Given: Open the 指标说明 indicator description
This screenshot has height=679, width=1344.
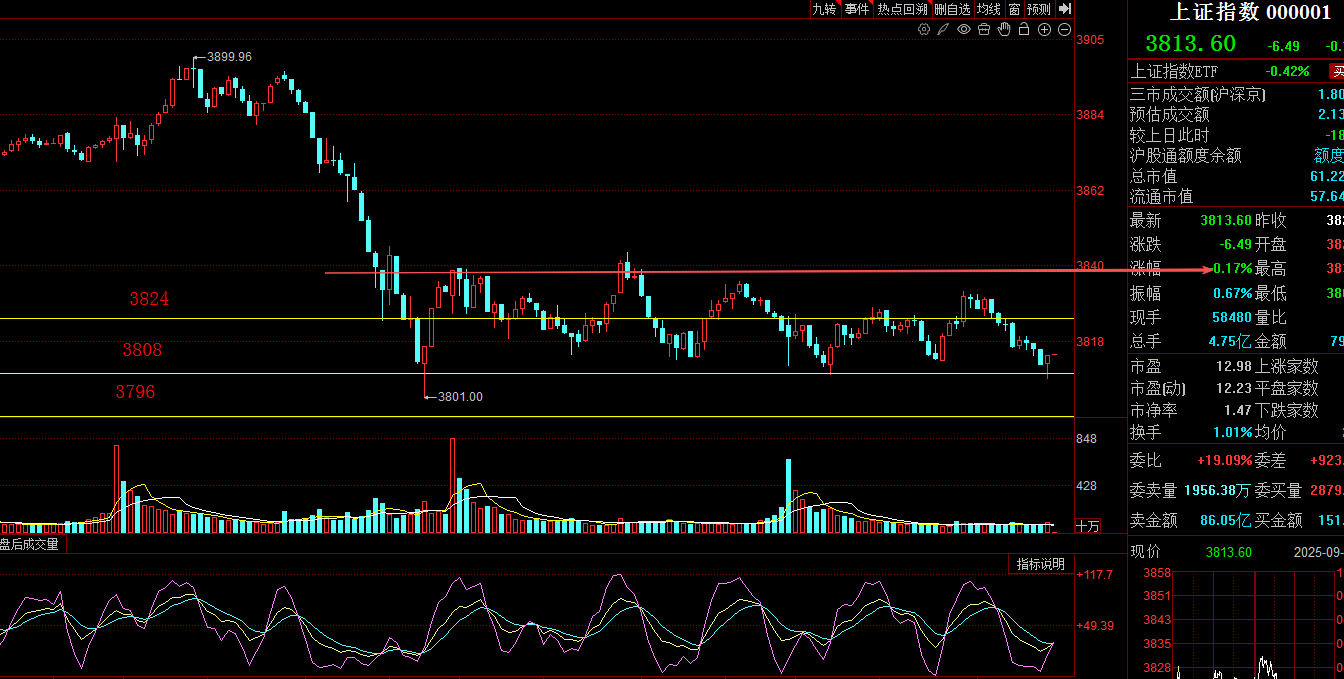Looking at the screenshot, I should pyautogui.click(x=1041, y=564).
